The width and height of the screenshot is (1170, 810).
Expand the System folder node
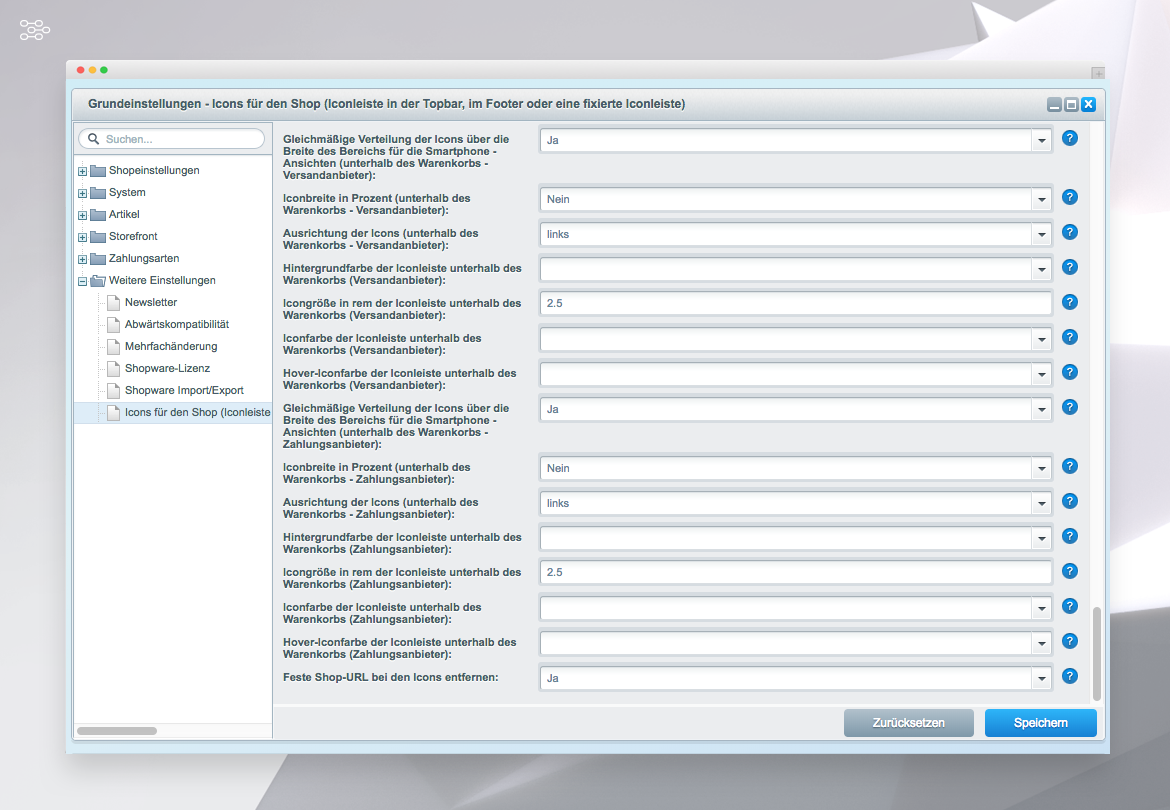pyautogui.click(x=82, y=193)
